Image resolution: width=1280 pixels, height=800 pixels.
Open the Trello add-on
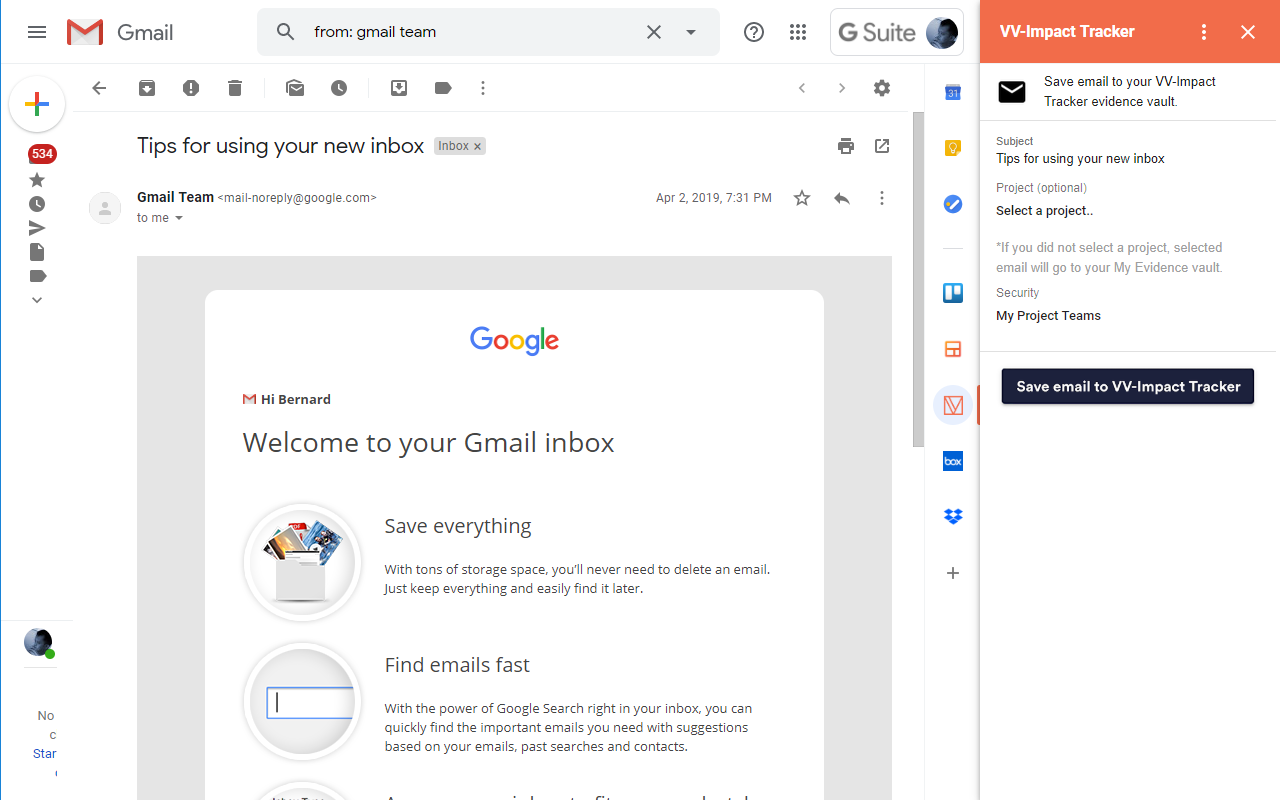pos(953,293)
